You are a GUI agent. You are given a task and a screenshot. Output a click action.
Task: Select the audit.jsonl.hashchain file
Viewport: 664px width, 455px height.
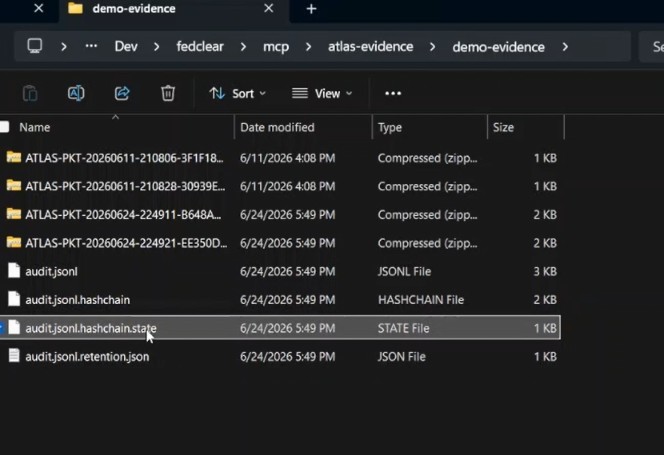point(279,300)
